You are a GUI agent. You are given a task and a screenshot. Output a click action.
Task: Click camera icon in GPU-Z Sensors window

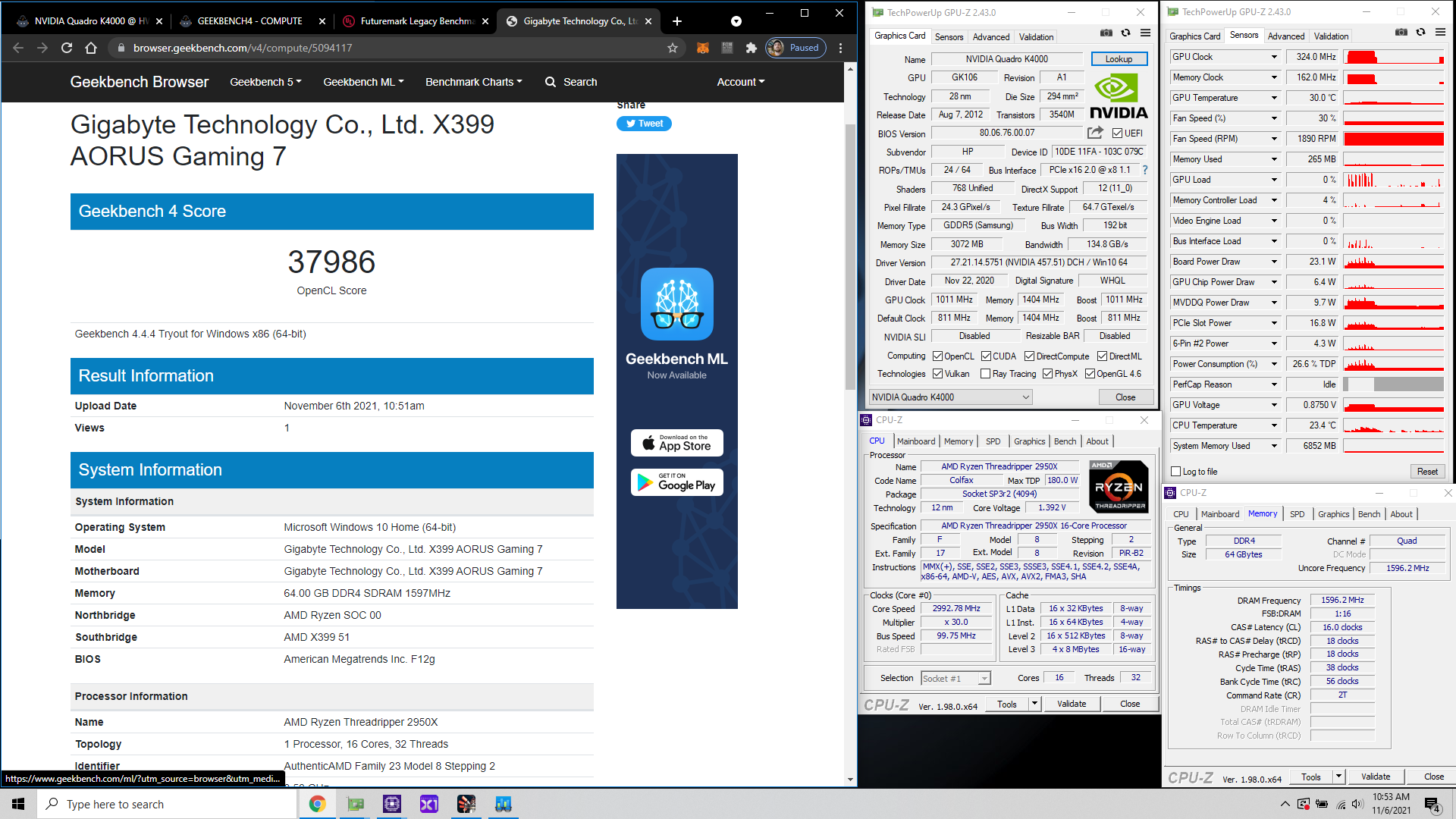coord(1401,32)
